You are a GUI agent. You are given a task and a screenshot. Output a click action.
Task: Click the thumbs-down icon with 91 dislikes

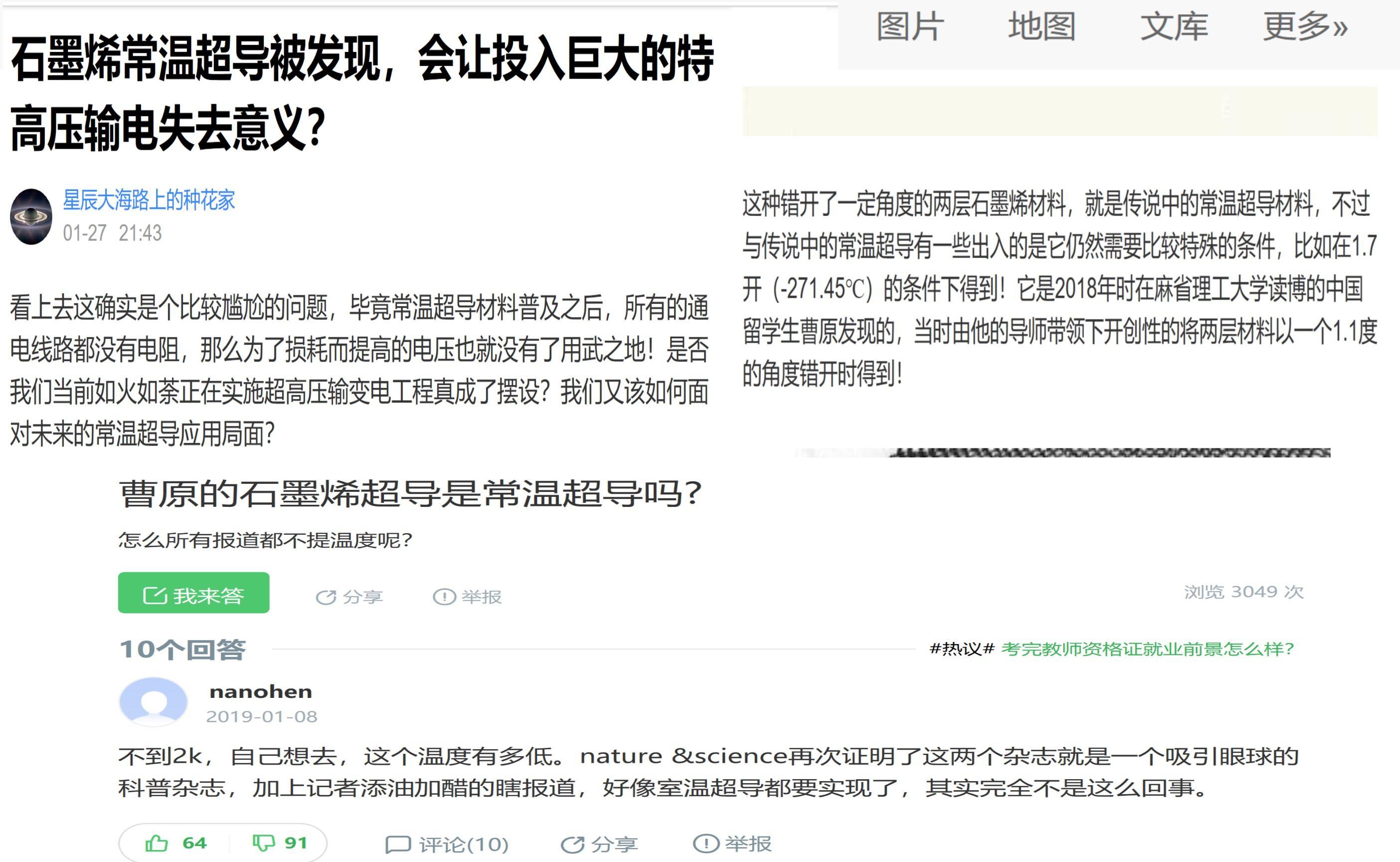(263, 843)
